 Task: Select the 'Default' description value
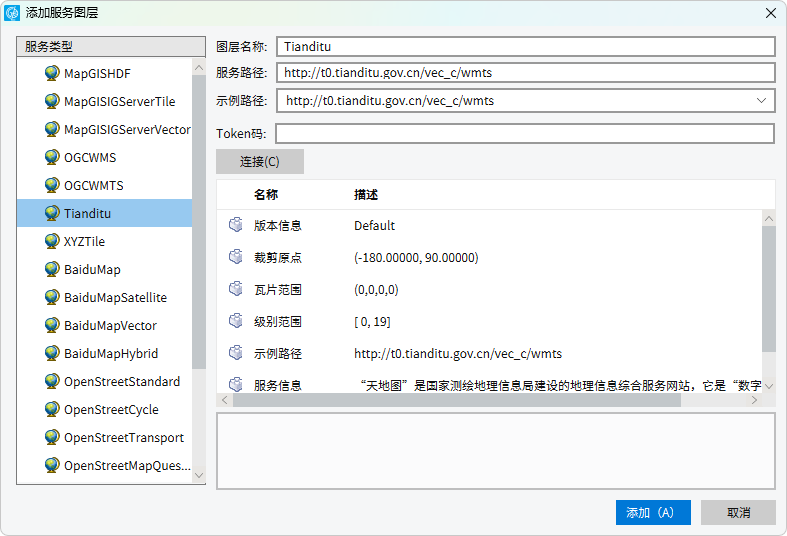pyautogui.click(x=374, y=225)
